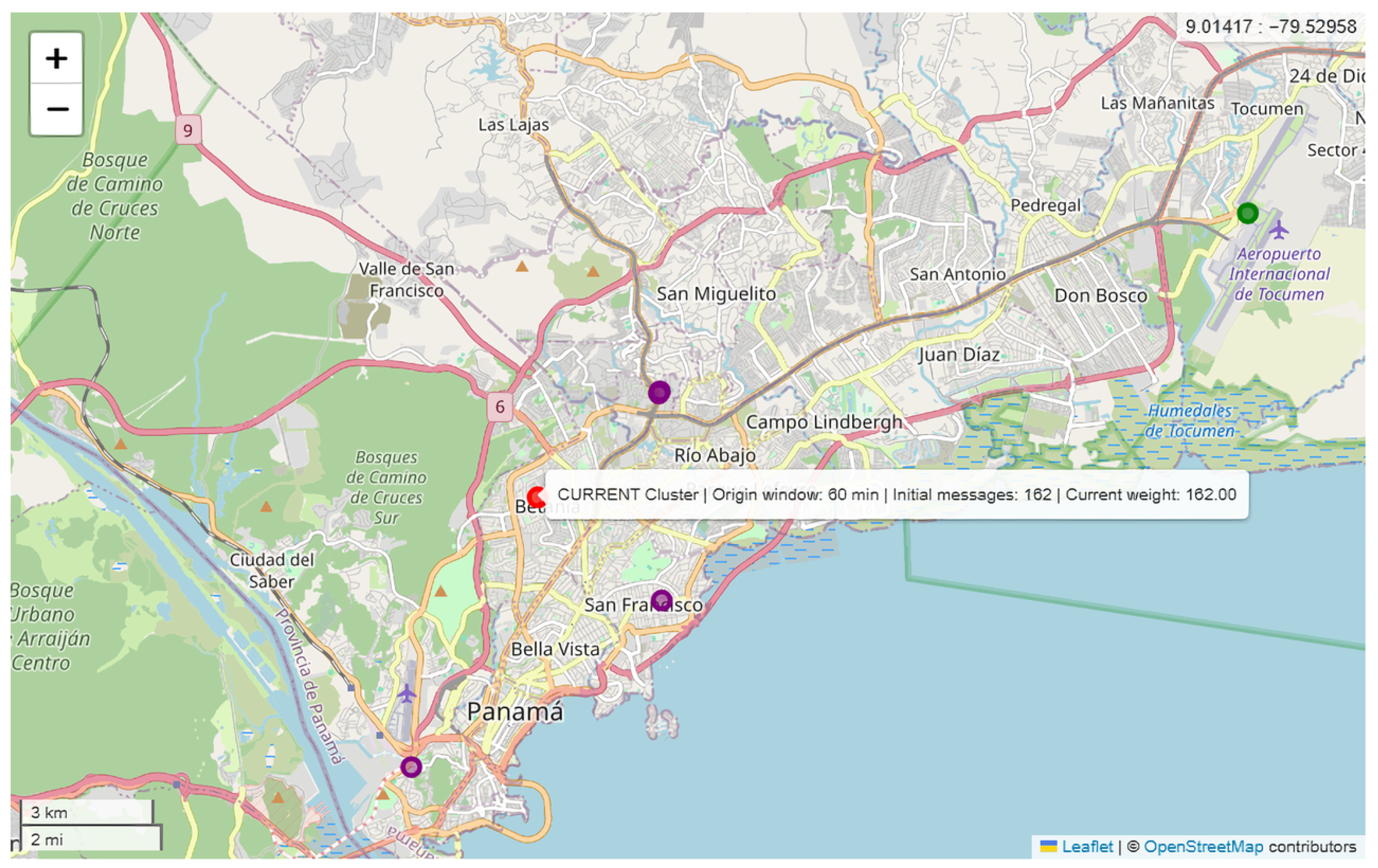Select purple marker near San Miguelito
Viewport: 1378px width, 868px height.
point(659,393)
